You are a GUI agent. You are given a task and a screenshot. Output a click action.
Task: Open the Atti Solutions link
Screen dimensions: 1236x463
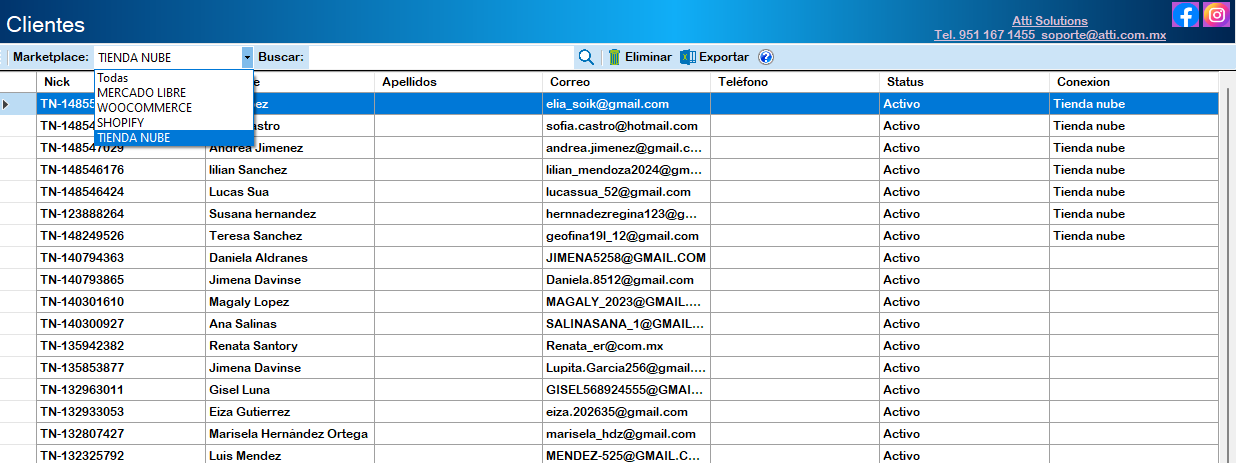1050,21
